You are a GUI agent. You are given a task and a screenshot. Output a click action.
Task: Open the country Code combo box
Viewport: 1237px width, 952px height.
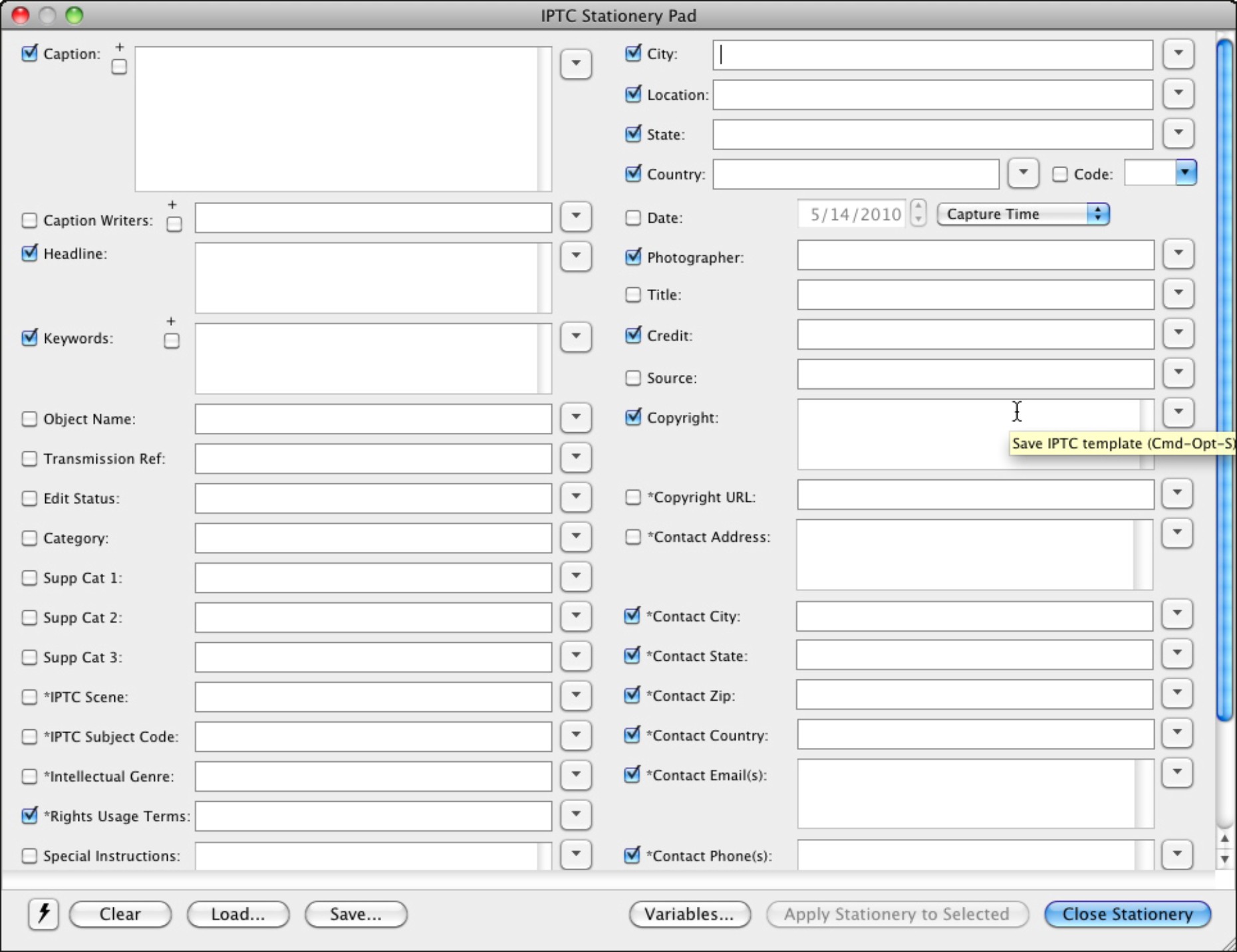point(1185,173)
